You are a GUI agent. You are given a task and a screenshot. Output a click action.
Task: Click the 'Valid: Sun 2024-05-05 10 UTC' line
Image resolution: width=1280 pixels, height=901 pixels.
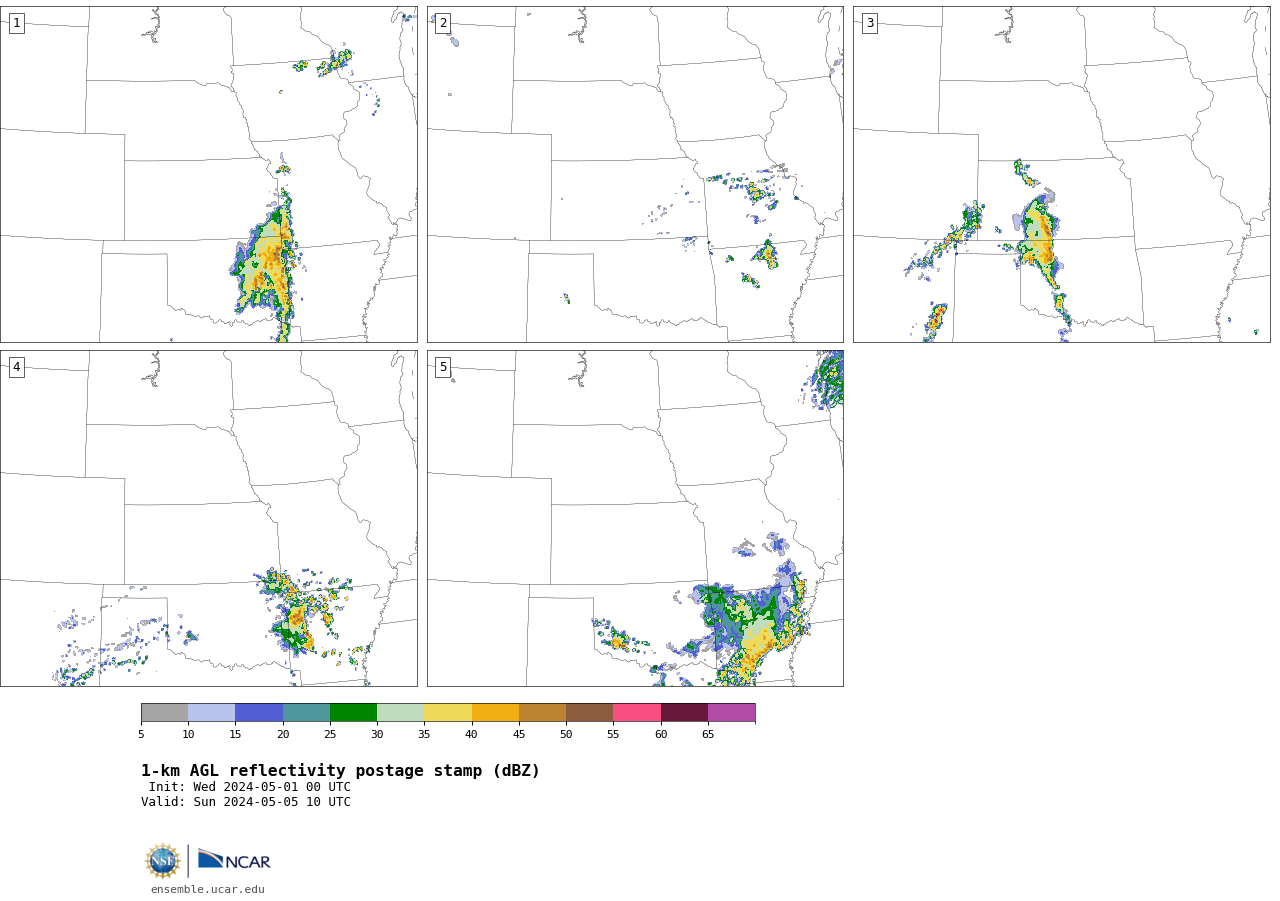click(x=246, y=802)
